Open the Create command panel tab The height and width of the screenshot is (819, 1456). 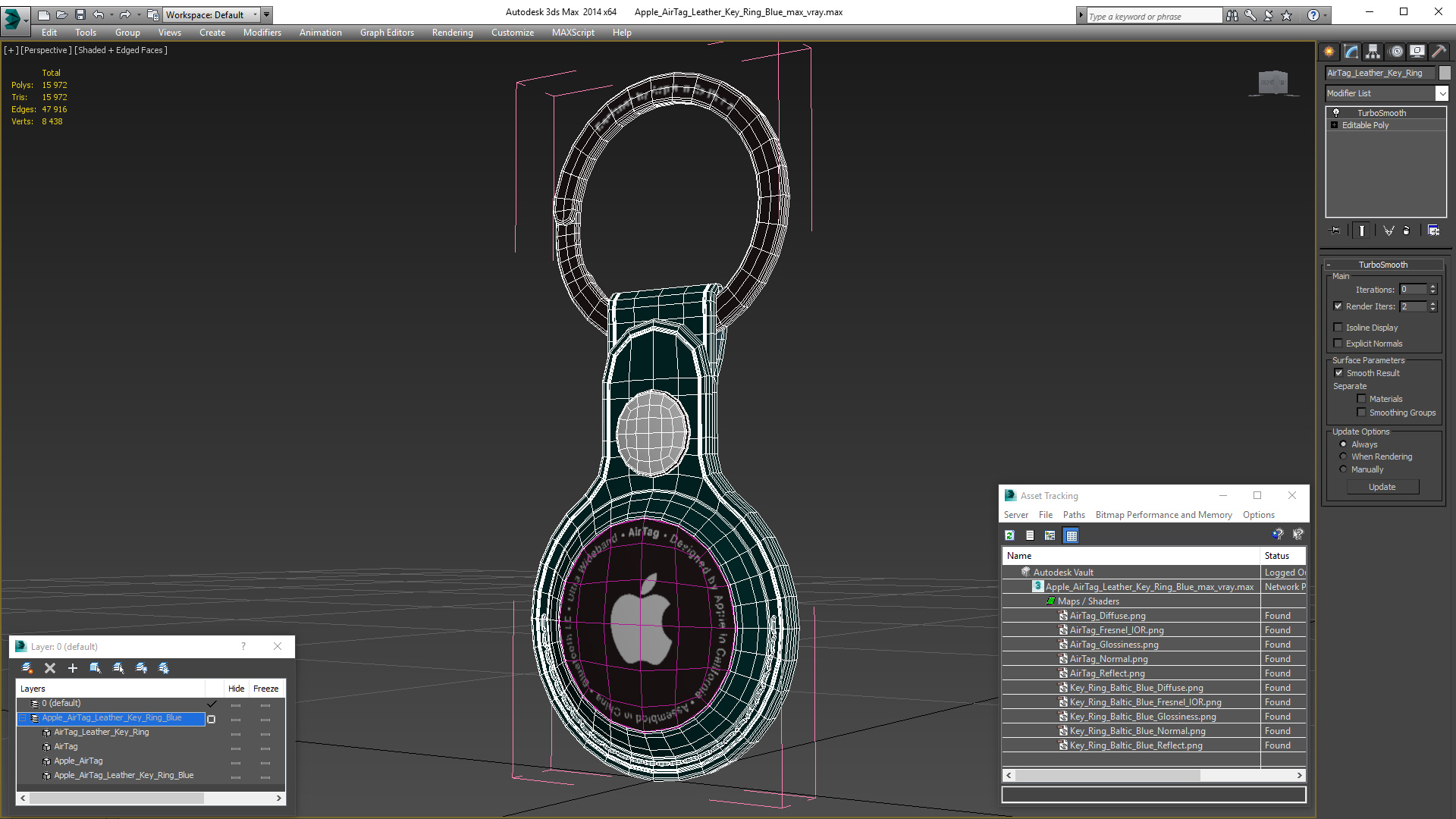pyautogui.click(x=1329, y=52)
